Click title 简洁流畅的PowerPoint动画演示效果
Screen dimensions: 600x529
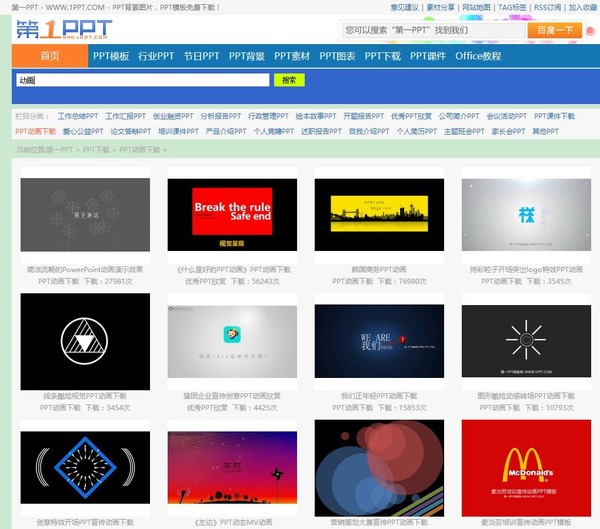pos(85,269)
